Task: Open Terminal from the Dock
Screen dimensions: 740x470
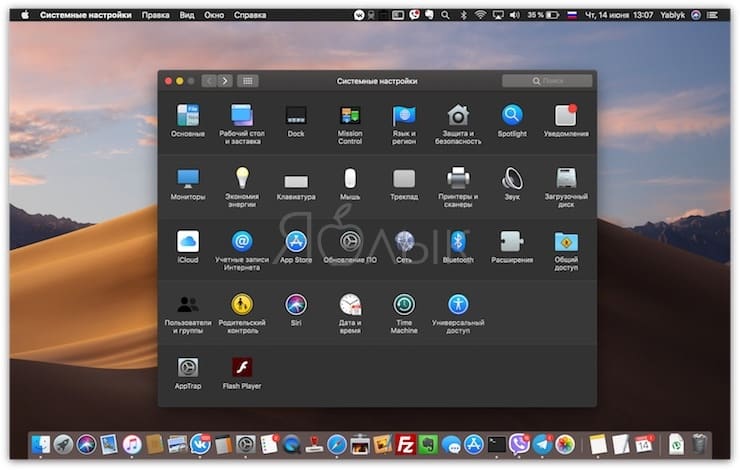Action: (x=496, y=445)
